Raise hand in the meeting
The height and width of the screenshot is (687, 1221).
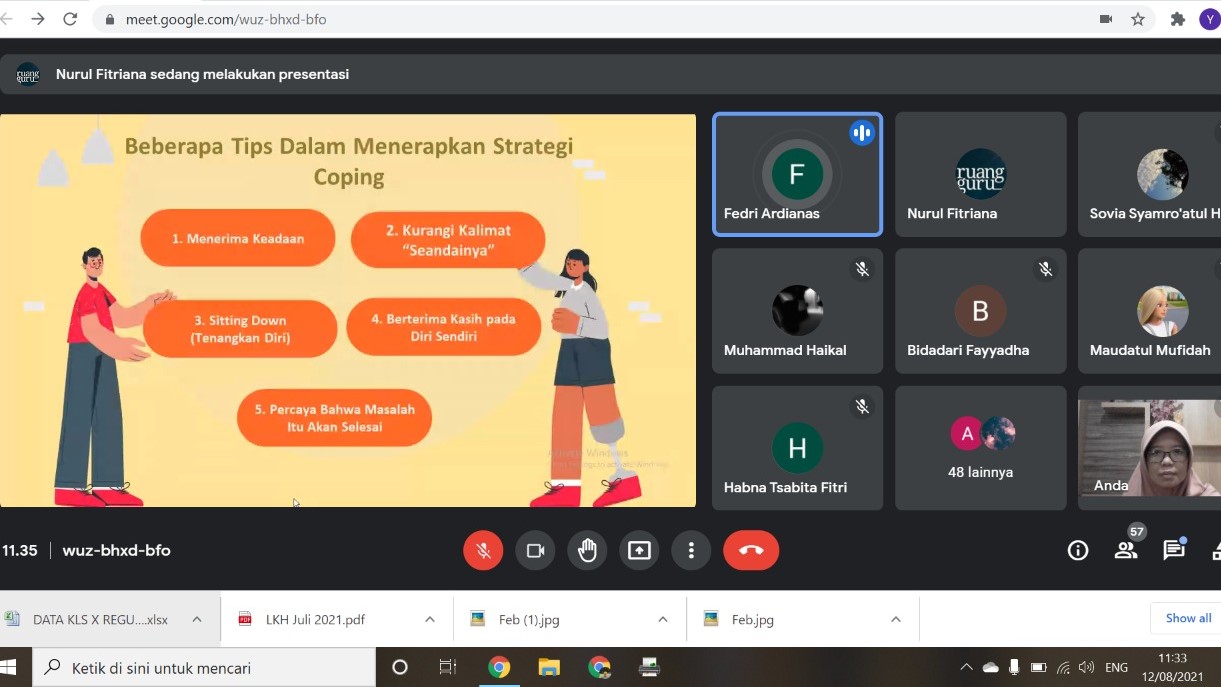point(587,550)
